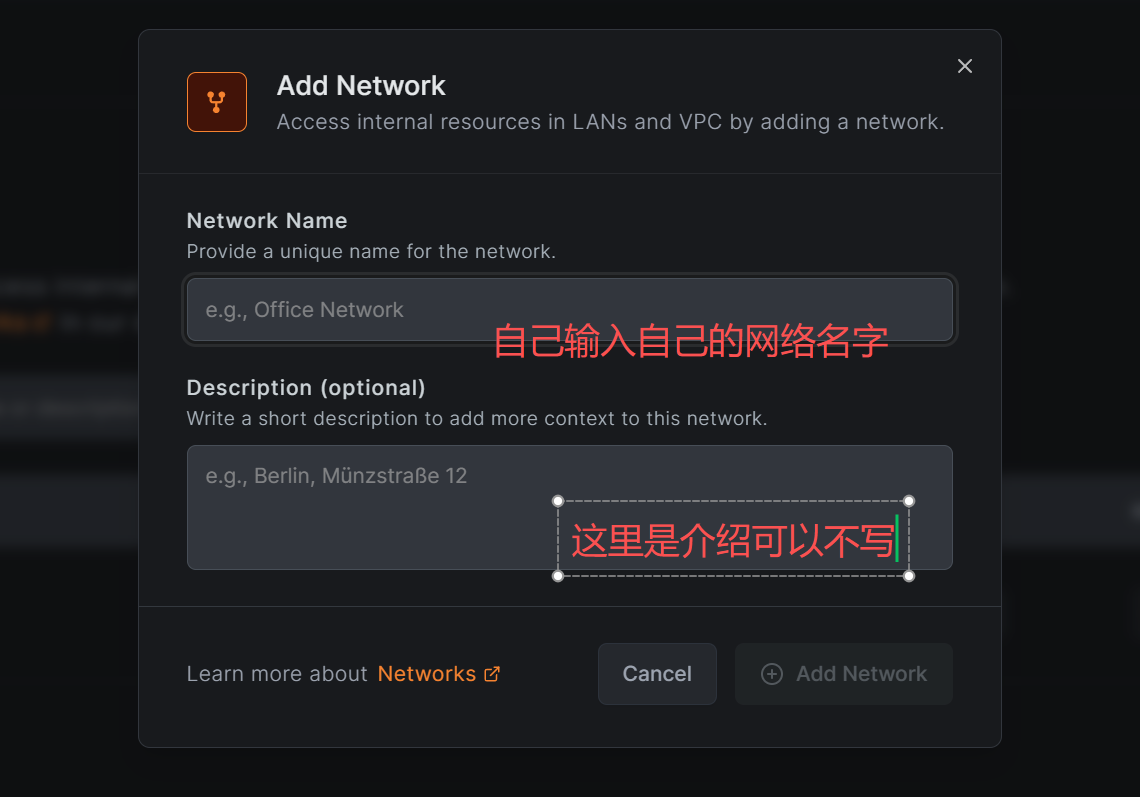The height and width of the screenshot is (797, 1140).
Task: Click the 'Provide a unique name' helper text
Action: click(371, 252)
